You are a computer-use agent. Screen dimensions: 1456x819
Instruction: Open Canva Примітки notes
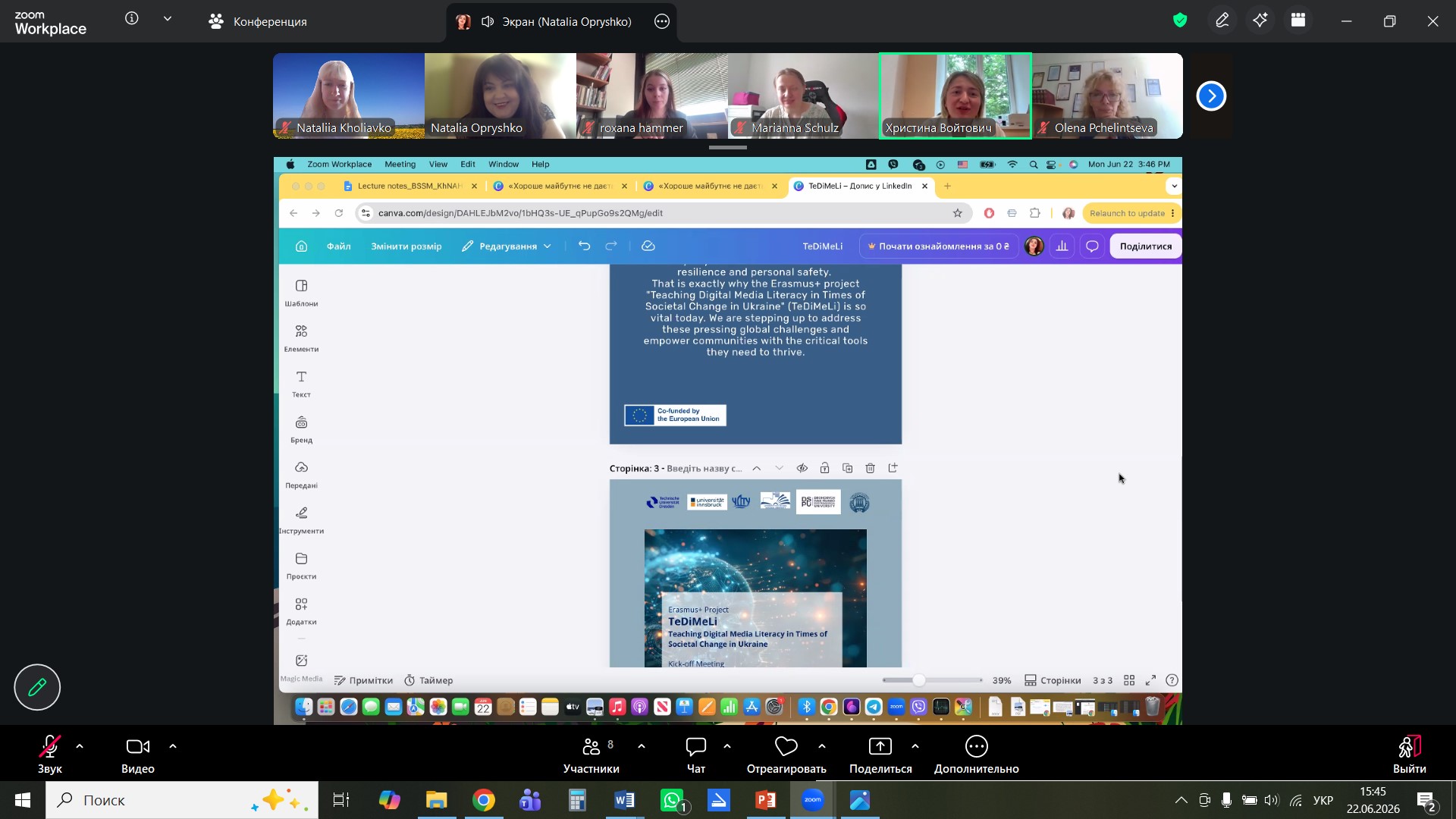(364, 680)
